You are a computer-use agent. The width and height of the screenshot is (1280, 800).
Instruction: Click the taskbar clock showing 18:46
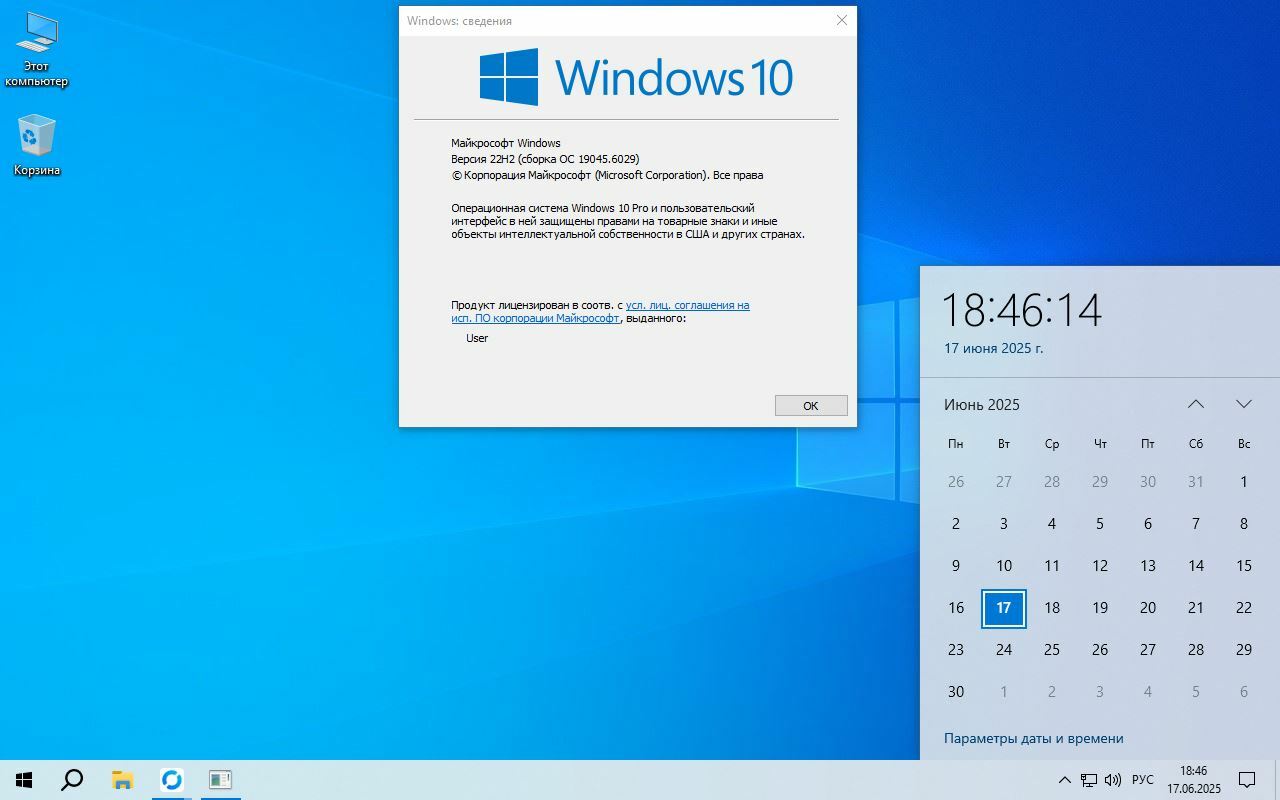pos(1193,780)
